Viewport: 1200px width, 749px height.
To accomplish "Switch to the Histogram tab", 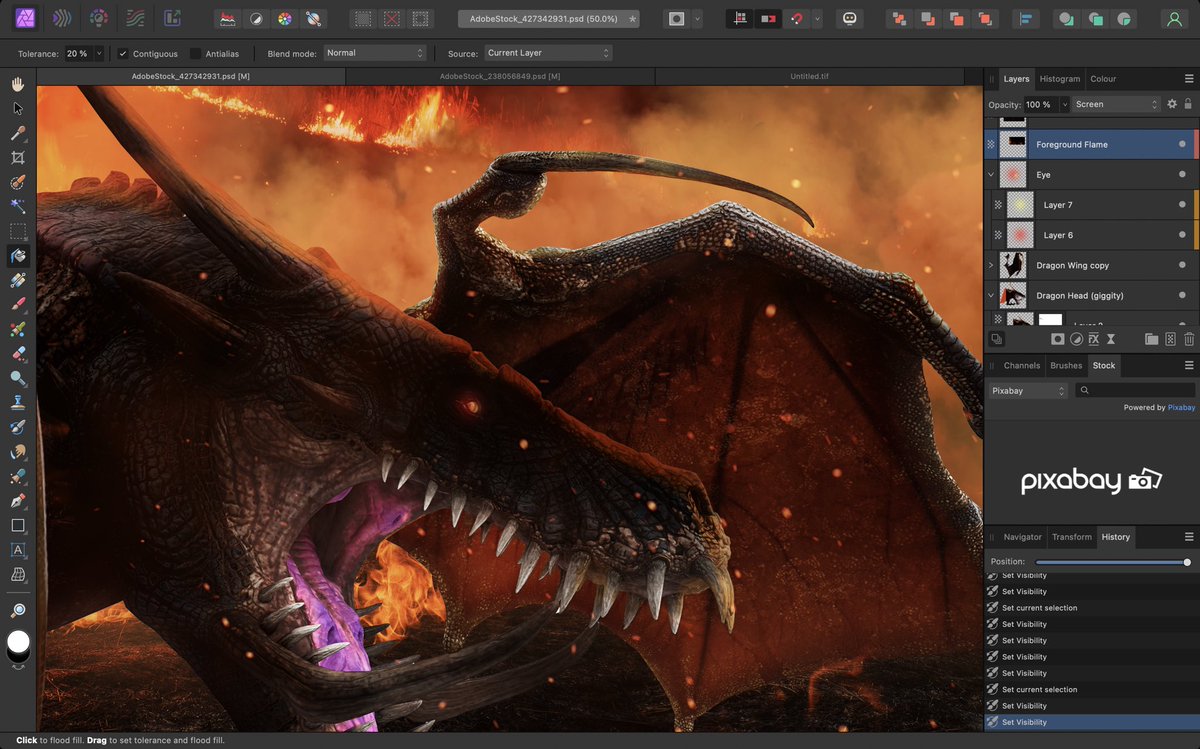I will (x=1059, y=79).
